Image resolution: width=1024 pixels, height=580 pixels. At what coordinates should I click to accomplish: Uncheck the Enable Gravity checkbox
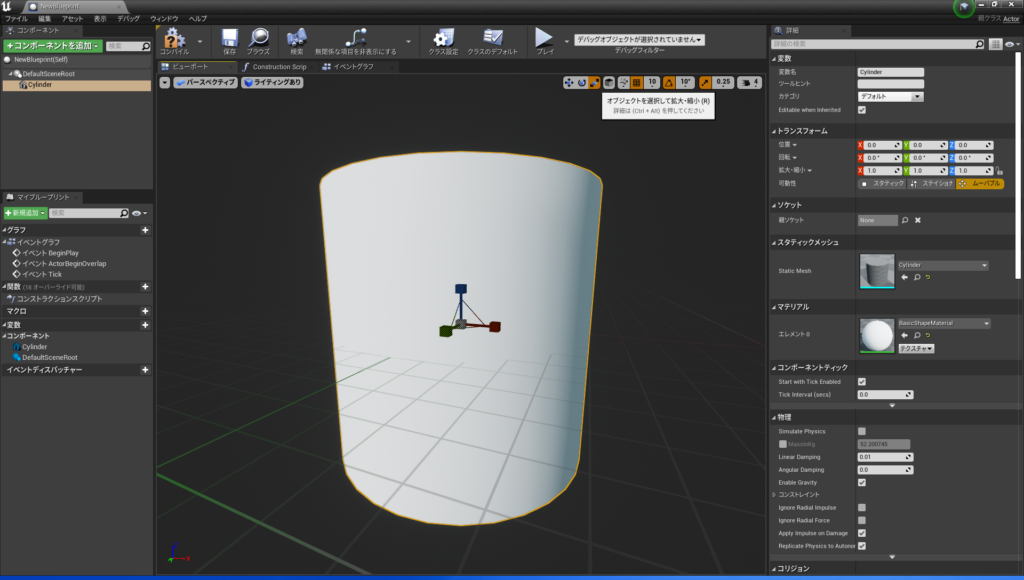click(862, 482)
